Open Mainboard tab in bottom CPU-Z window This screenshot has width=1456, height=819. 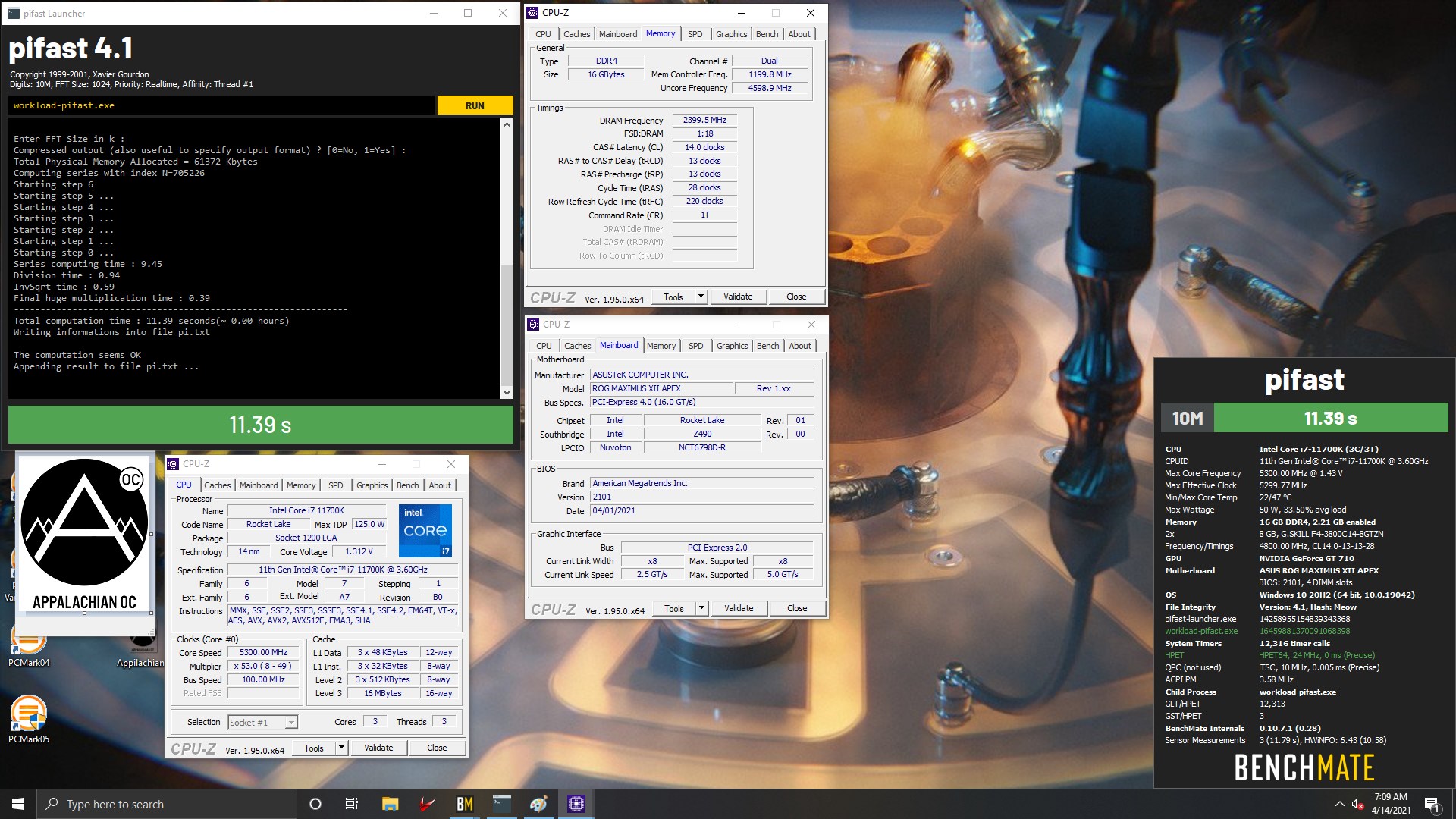pos(259,485)
